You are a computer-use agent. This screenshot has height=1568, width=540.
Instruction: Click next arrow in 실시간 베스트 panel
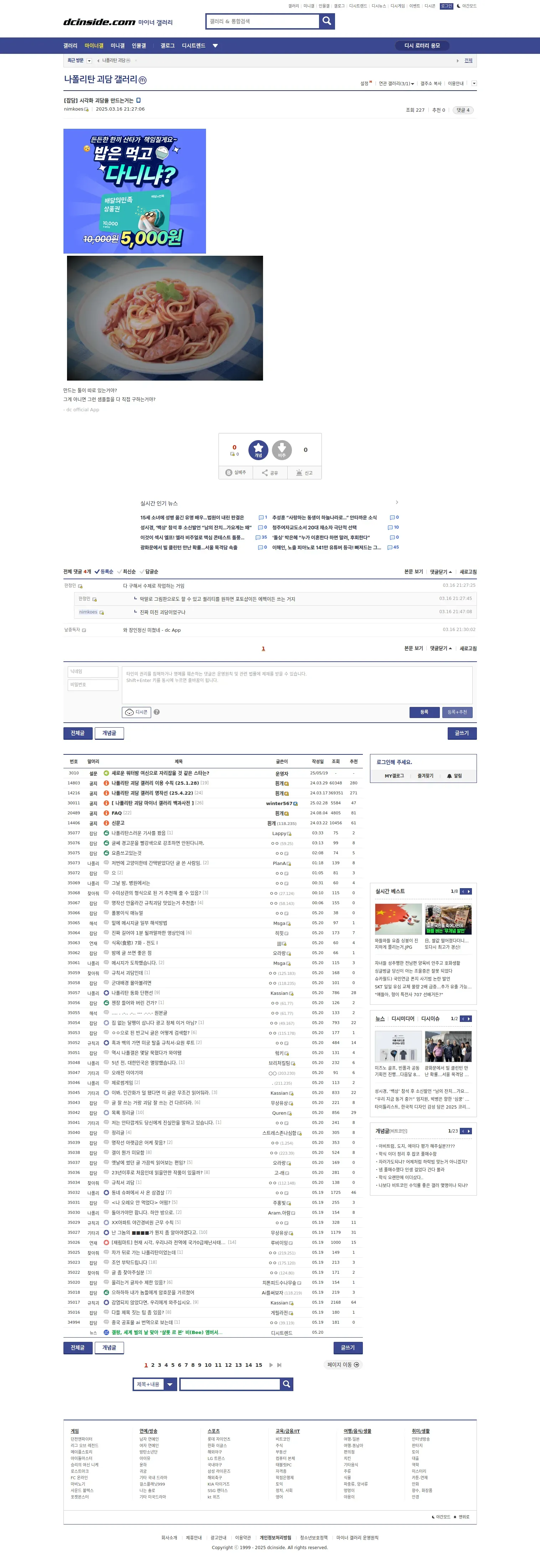coord(469,891)
